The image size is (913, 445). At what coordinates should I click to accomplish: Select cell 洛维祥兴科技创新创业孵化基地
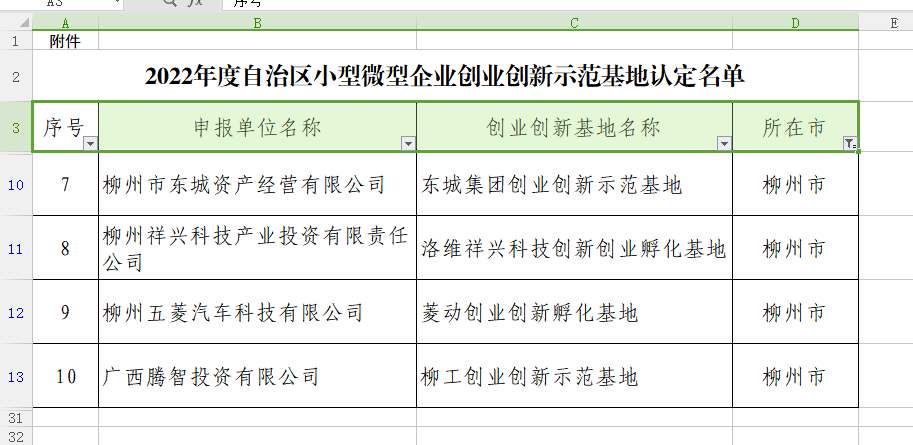(574, 249)
